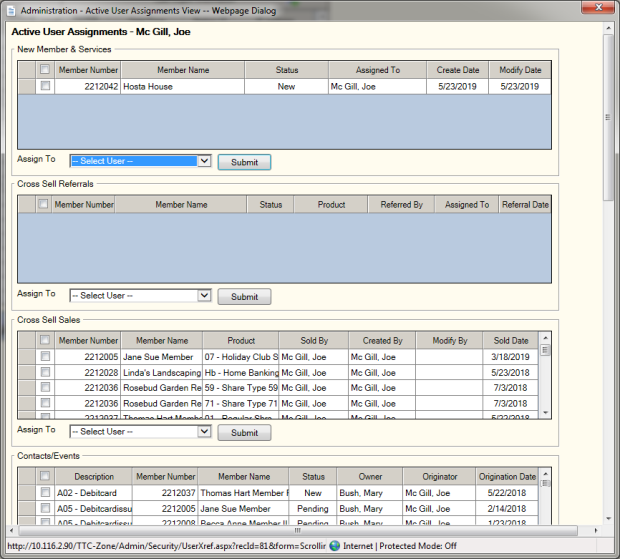The height and width of the screenshot is (559, 620).
Task: Click the Originator column header
Action: pos(439,476)
